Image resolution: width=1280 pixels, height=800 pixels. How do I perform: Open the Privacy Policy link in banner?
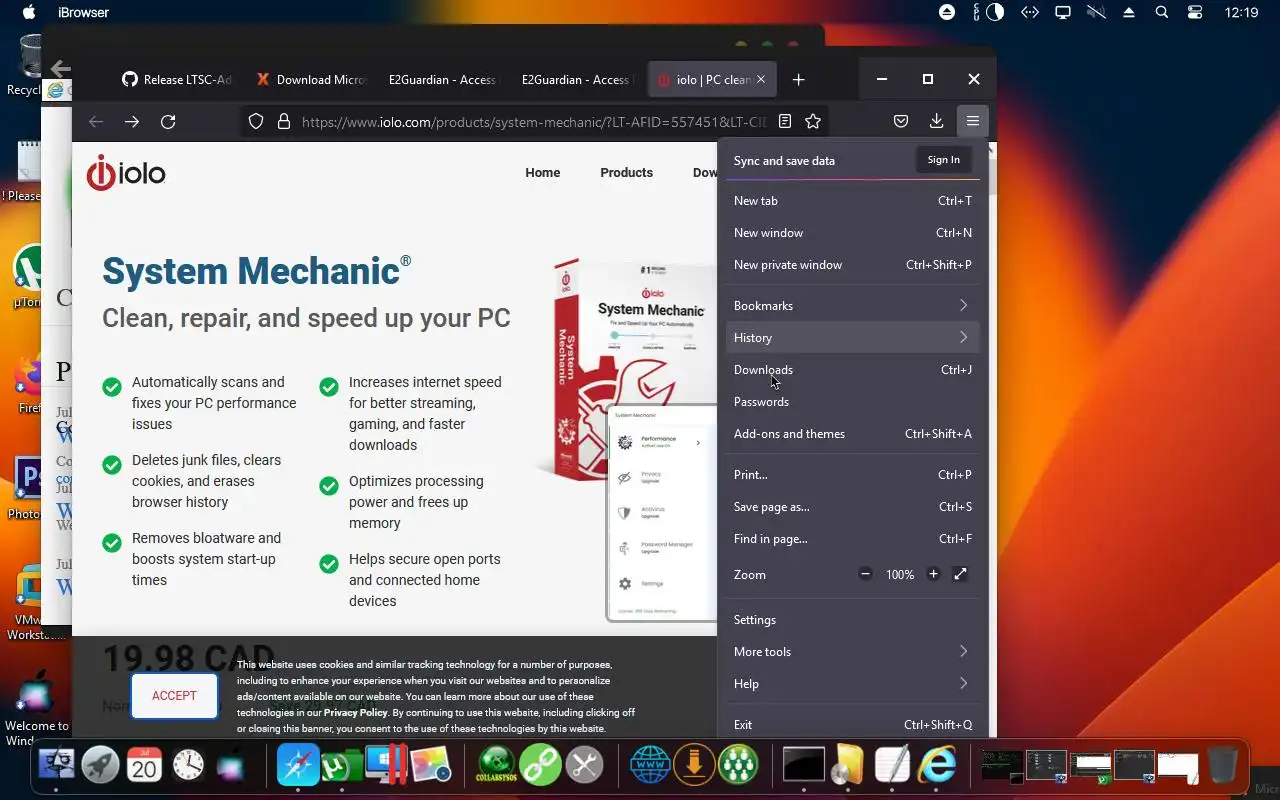tap(355, 713)
